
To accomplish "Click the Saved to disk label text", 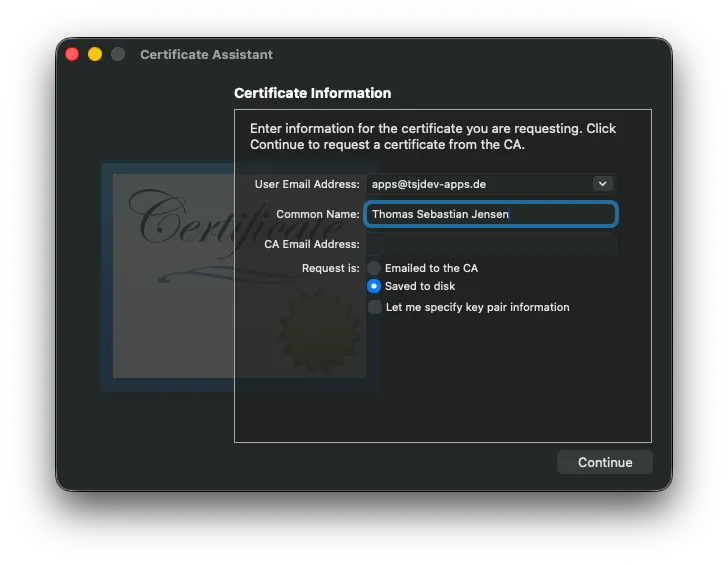I will tap(420, 286).
